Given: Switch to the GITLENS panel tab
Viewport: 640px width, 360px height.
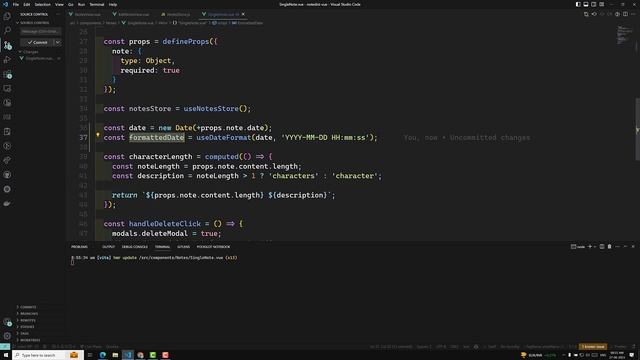Looking at the screenshot, I should pos(183,247).
